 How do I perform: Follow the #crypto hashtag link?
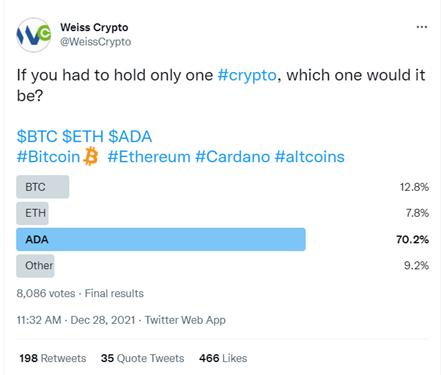pos(247,75)
